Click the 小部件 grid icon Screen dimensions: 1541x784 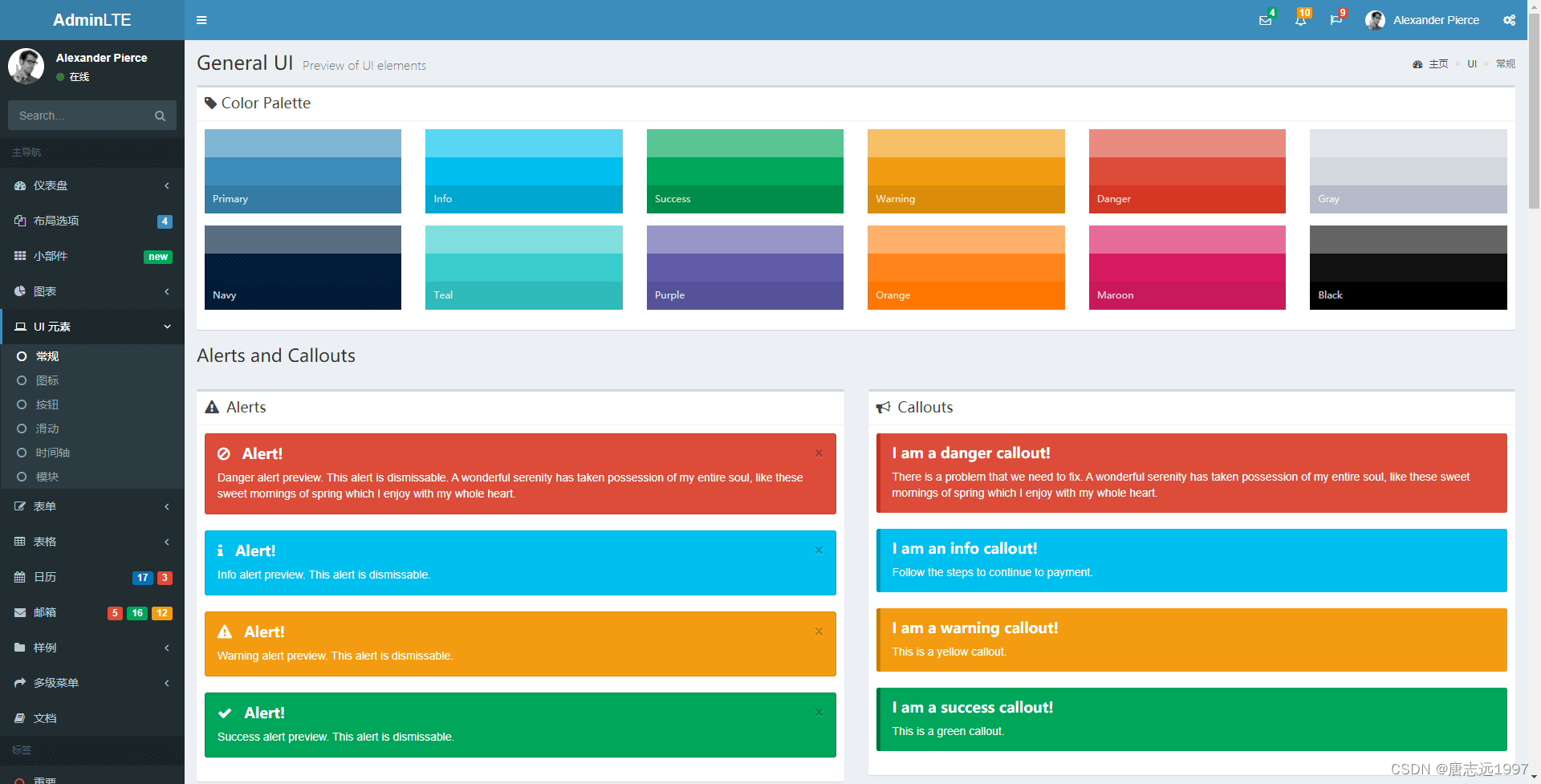click(x=20, y=256)
